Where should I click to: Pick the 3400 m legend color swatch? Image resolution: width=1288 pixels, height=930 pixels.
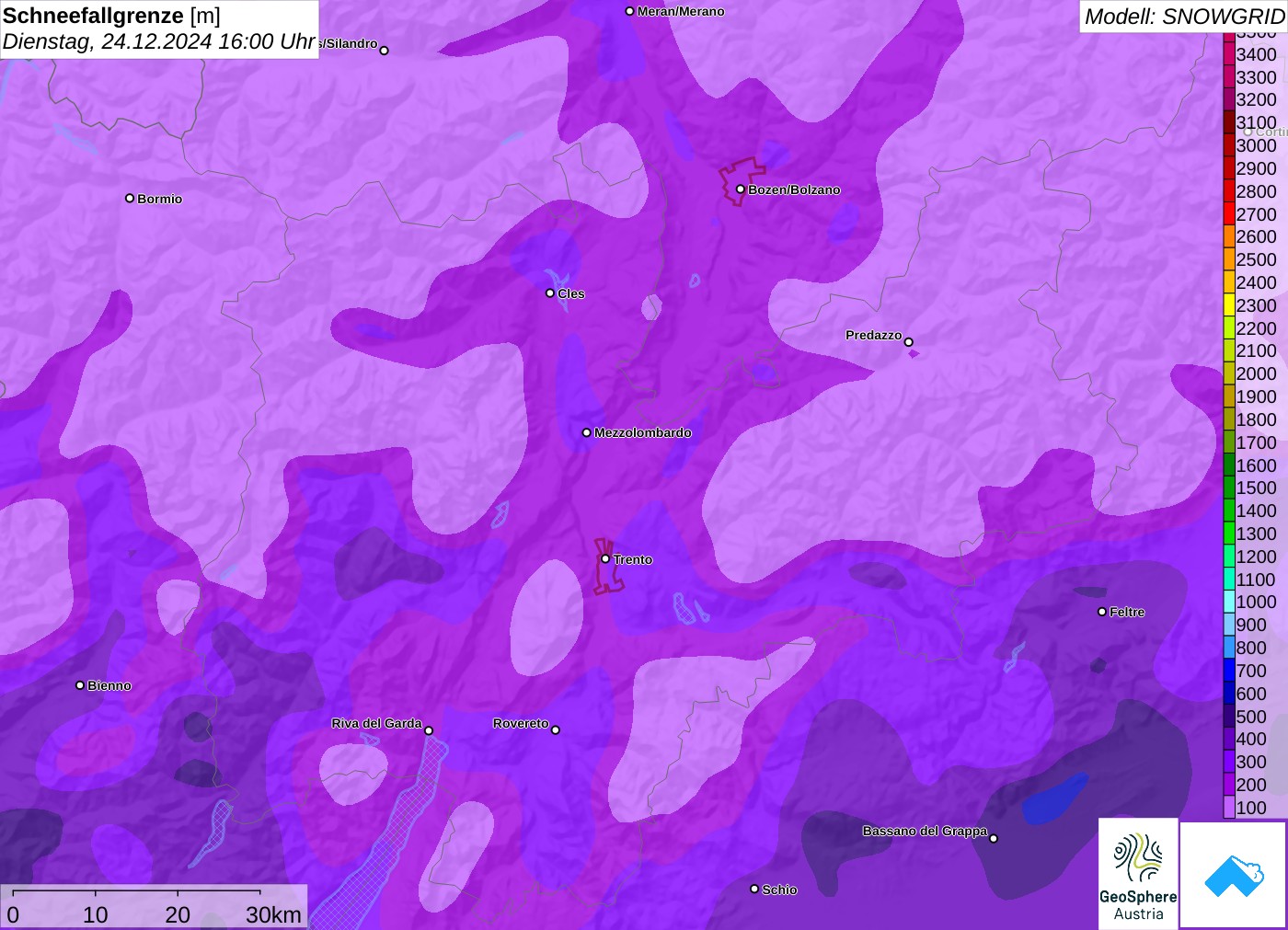click(x=1229, y=54)
